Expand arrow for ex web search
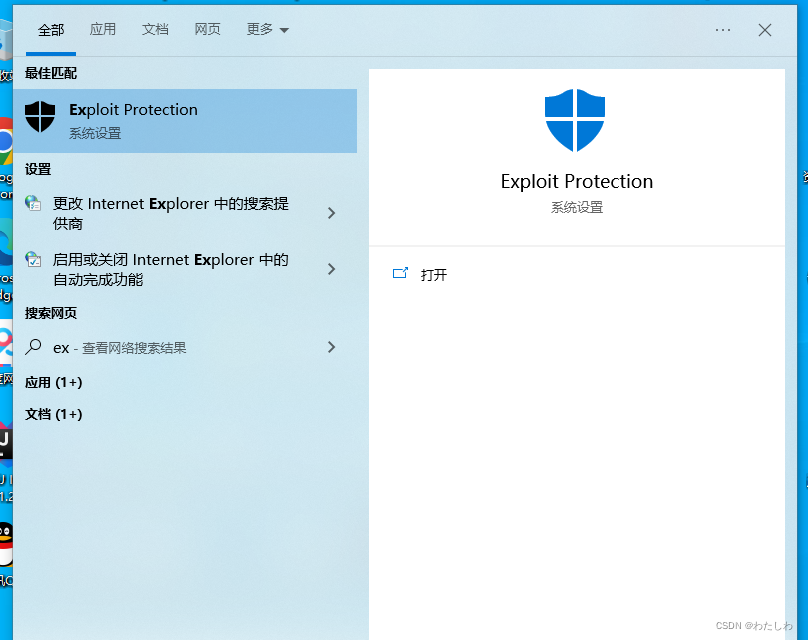This screenshot has height=640, width=808. click(331, 347)
